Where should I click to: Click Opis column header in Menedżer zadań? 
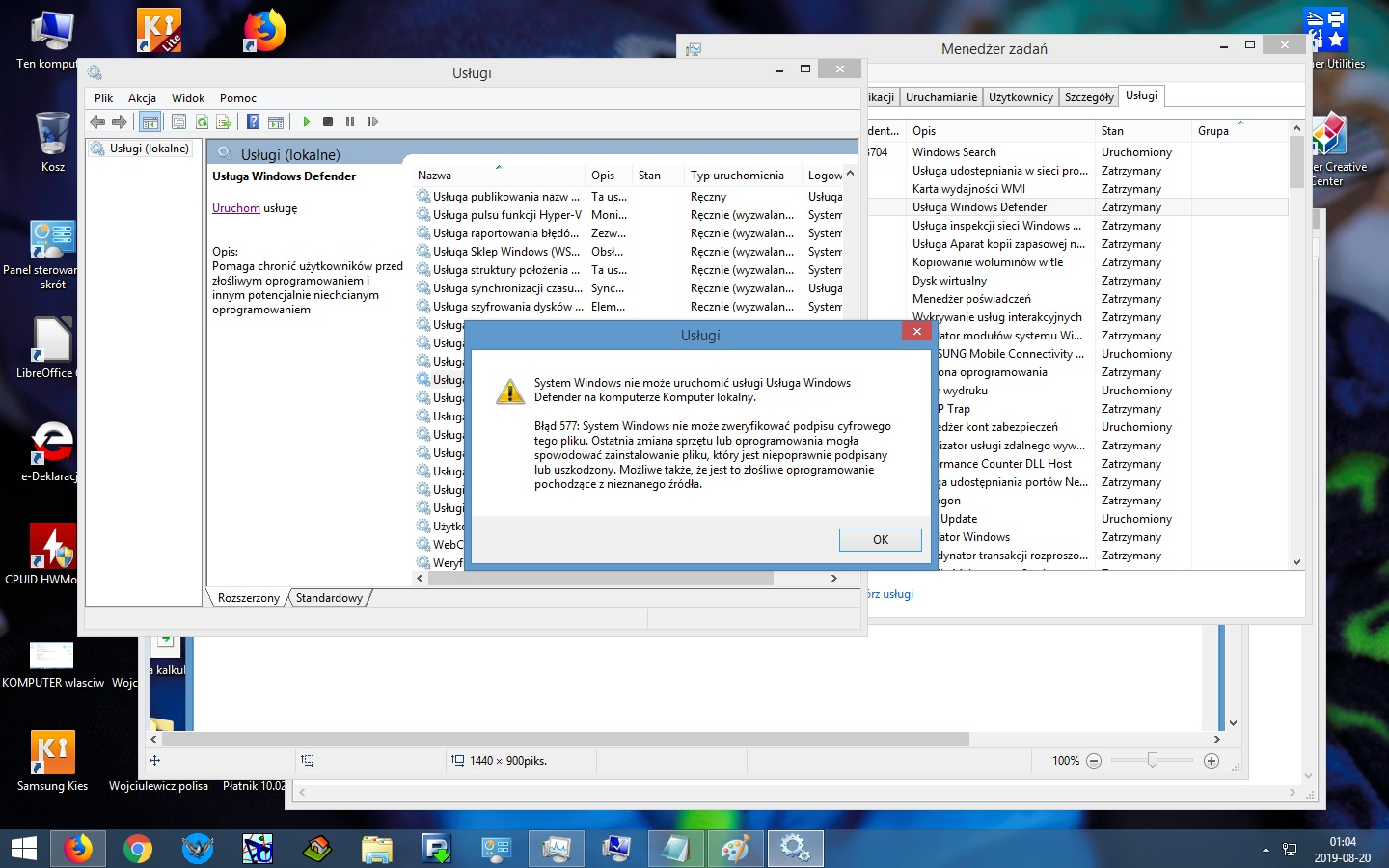pyautogui.click(x=1001, y=131)
